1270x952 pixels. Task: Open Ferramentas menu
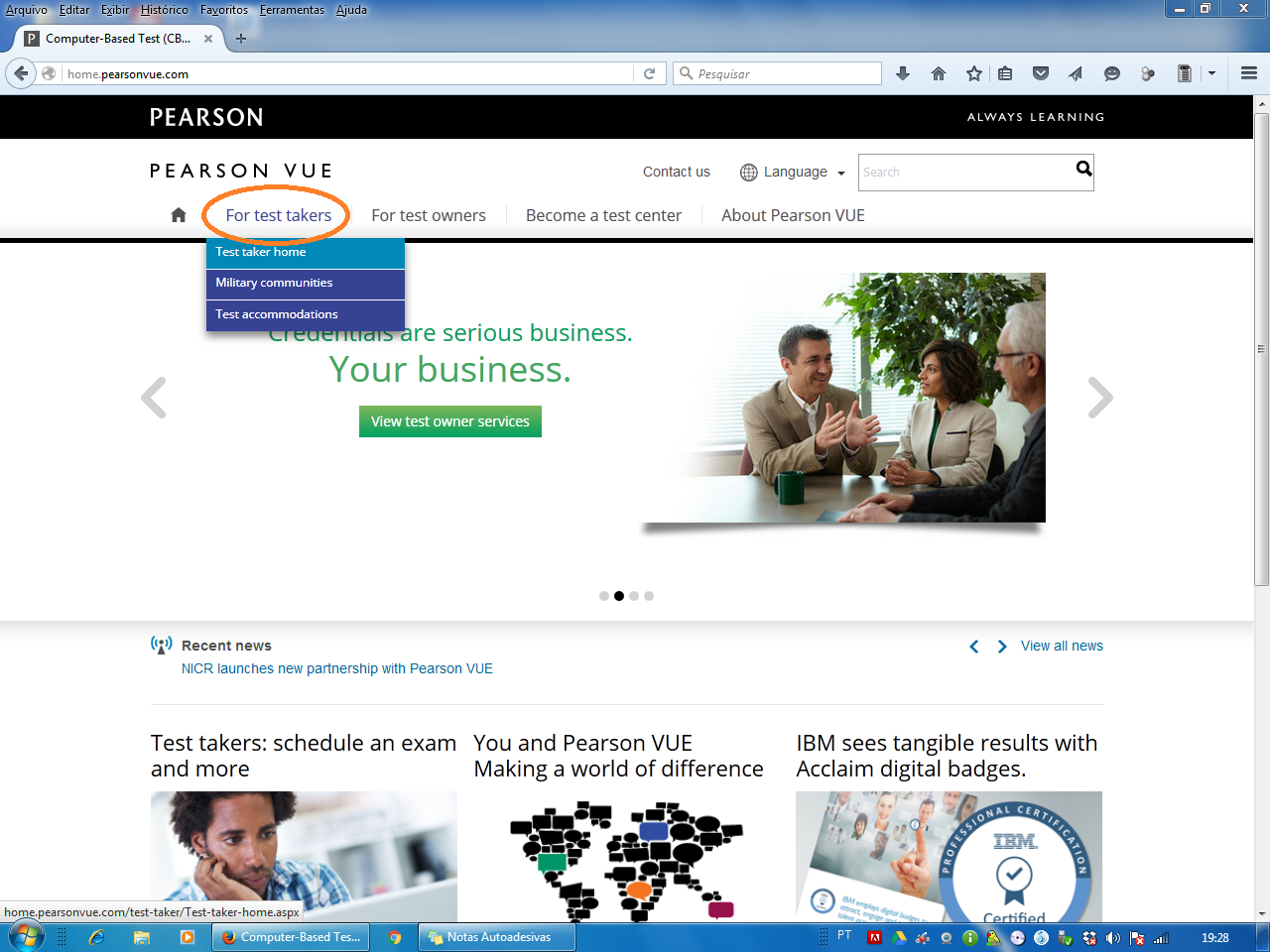292,10
